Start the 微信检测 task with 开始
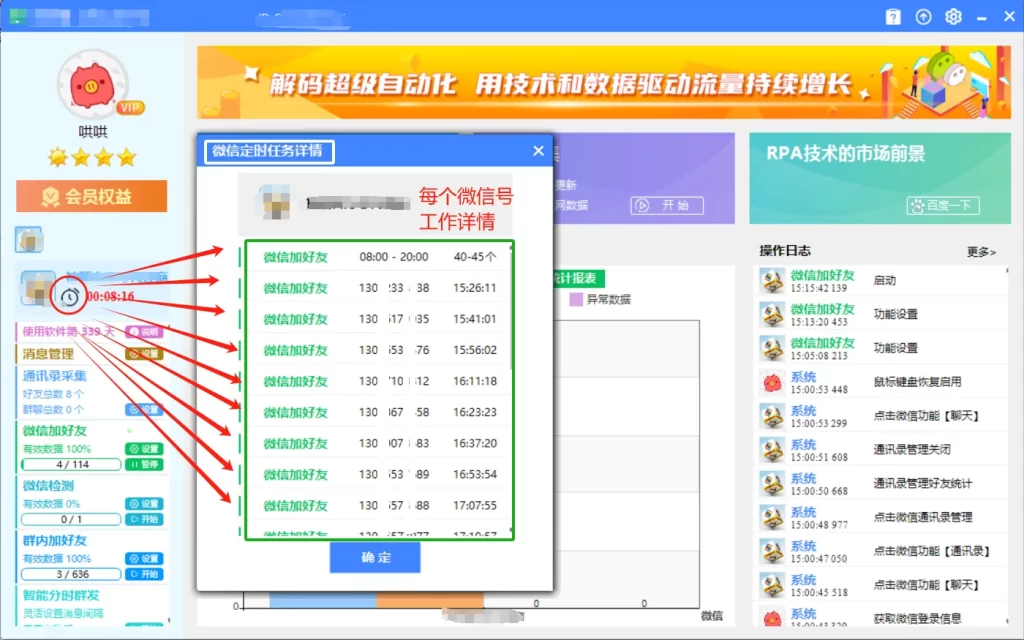 (x=144, y=519)
